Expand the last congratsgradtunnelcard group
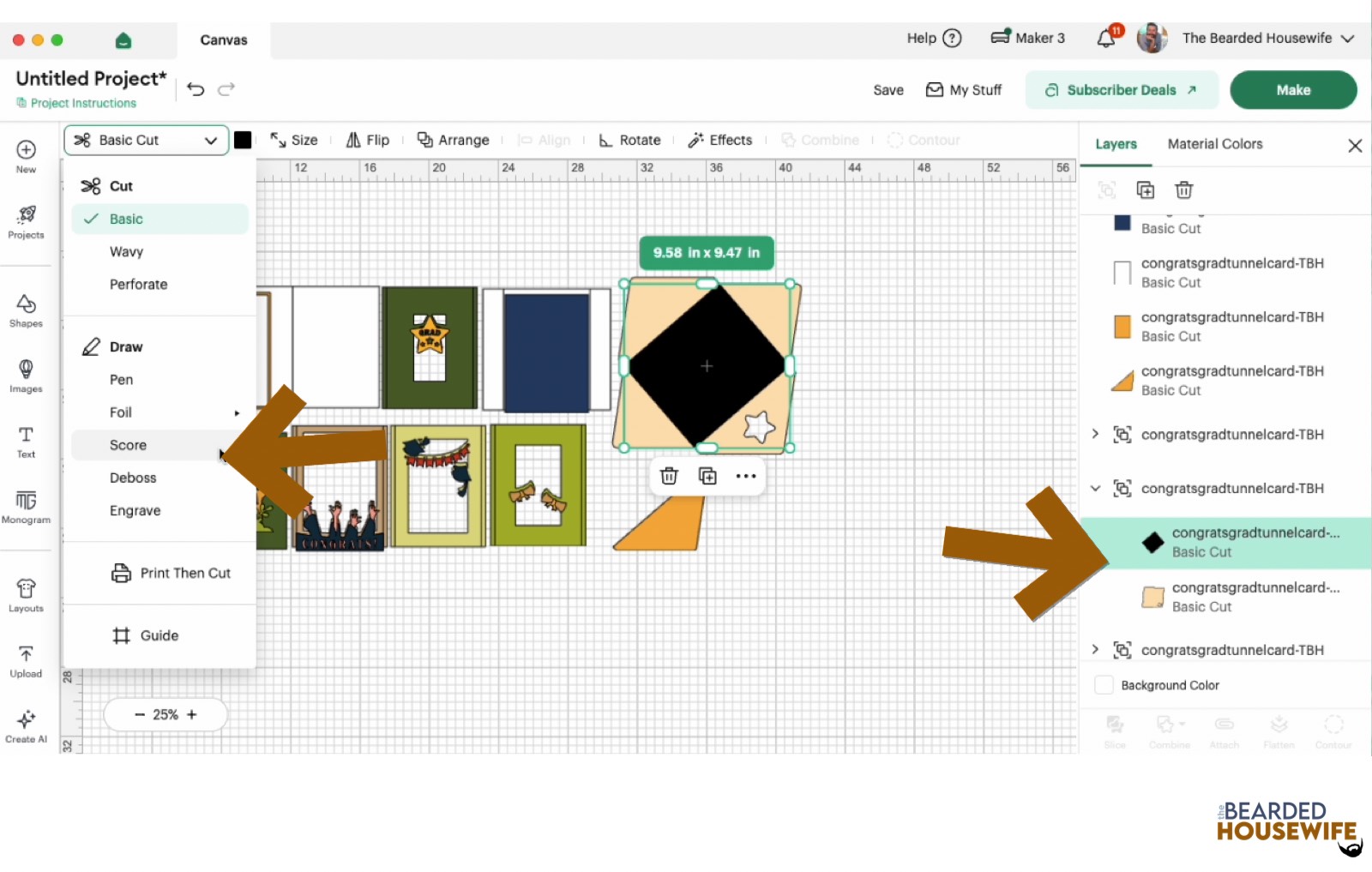The width and height of the screenshot is (1372, 872). [1095, 649]
